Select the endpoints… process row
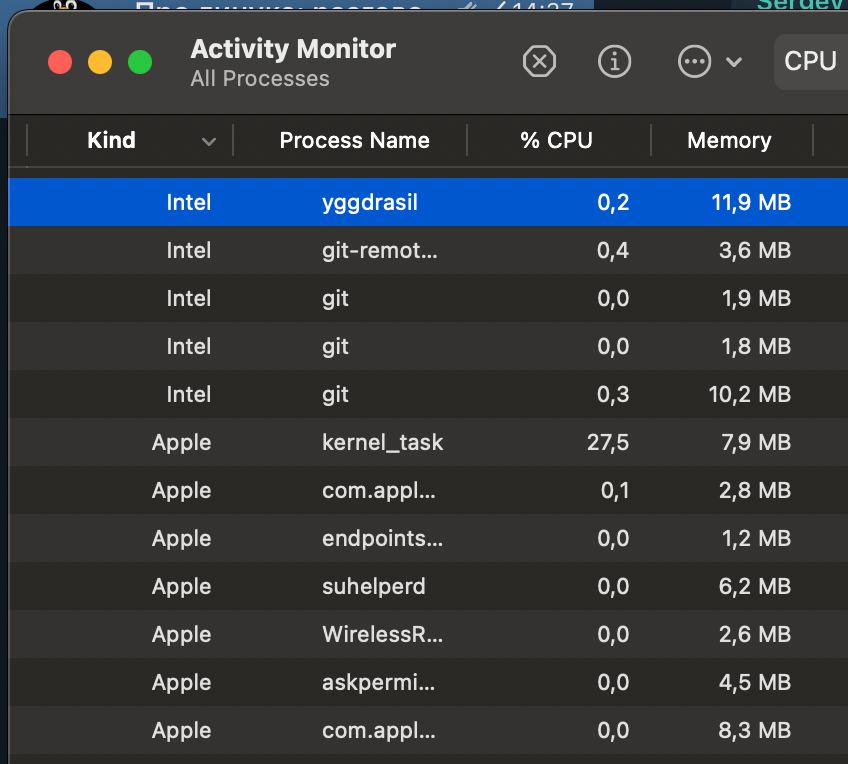The width and height of the screenshot is (848, 764). [x=382, y=539]
